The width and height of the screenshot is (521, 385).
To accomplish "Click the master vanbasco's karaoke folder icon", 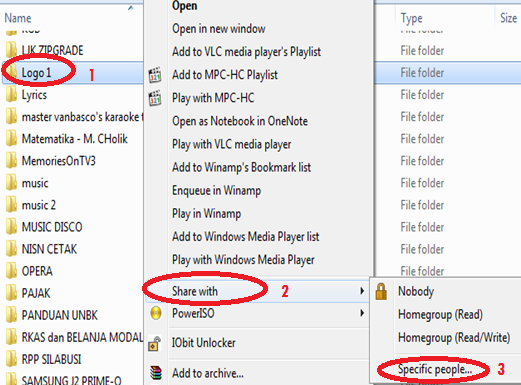I will (11, 116).
